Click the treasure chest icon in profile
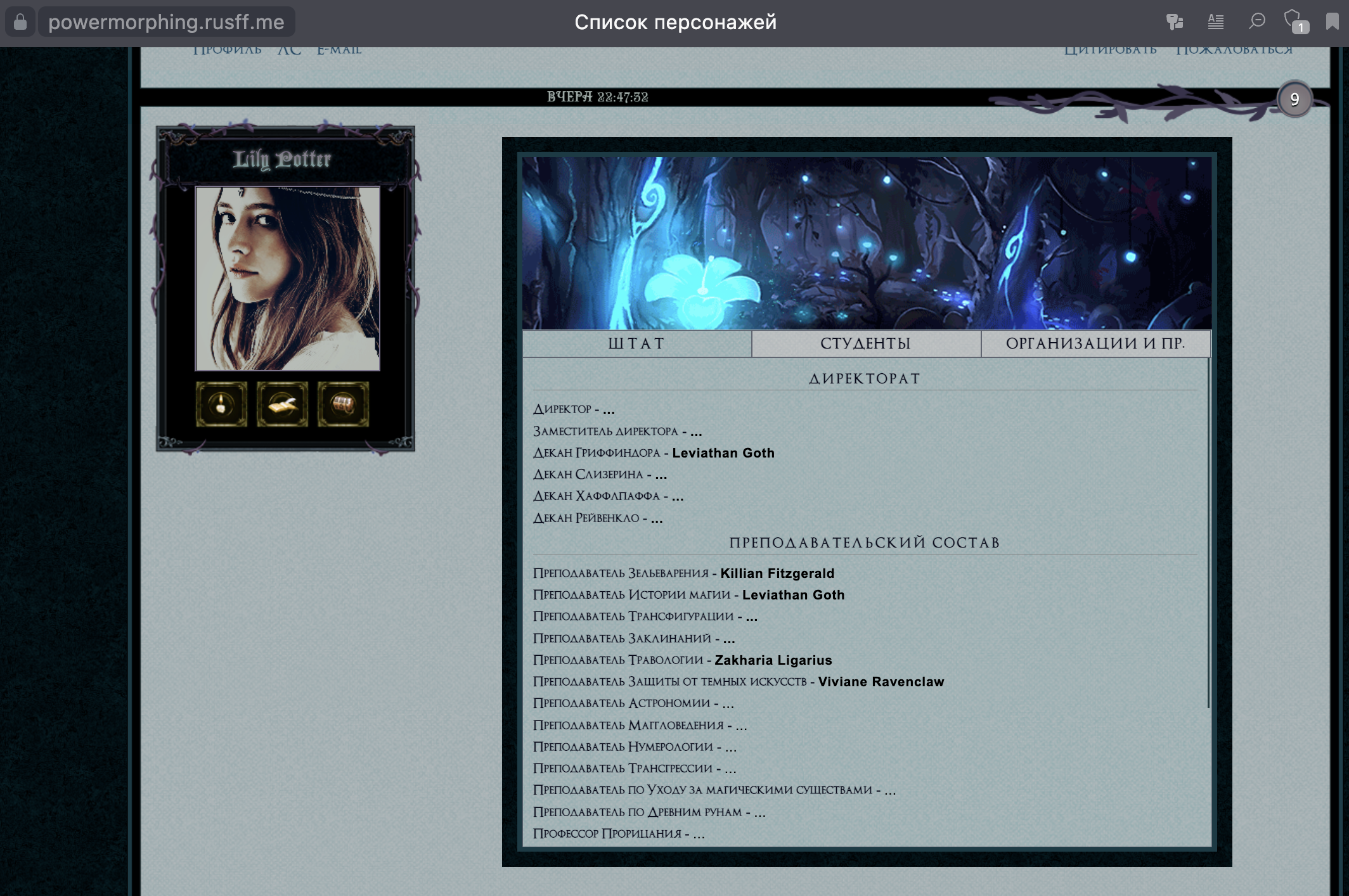 (343, 404)
